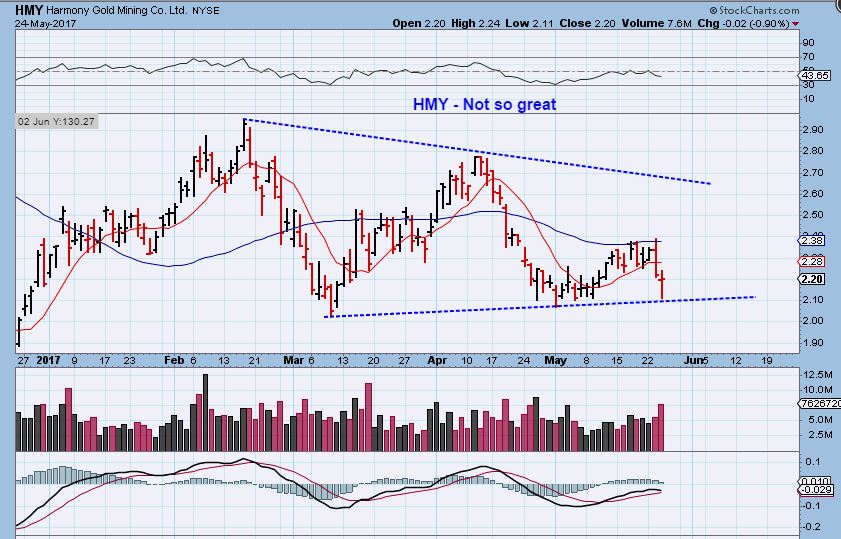Click the 12.5M volume axis label
Viewport: 841px width, 539px height.
pos(818,375)
